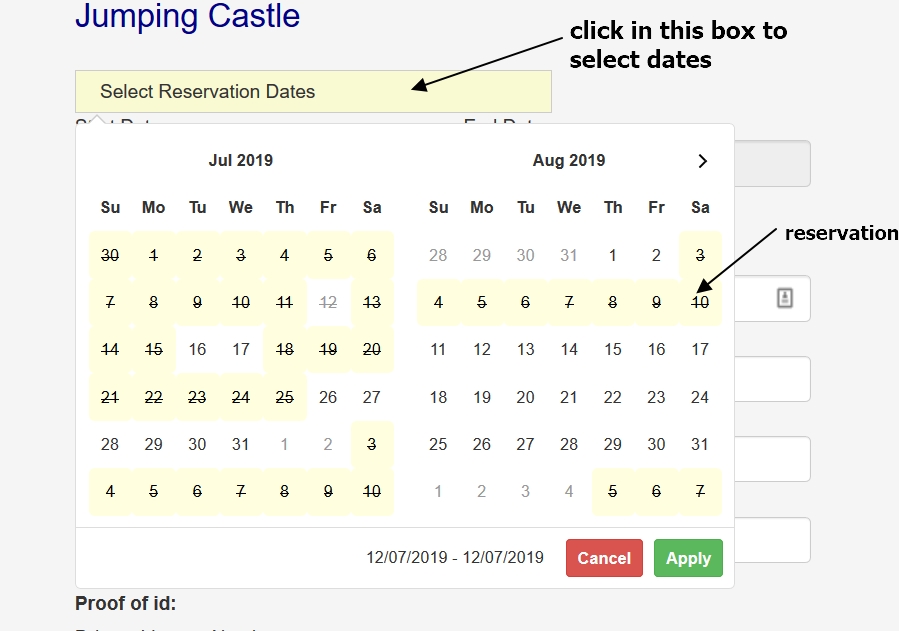899x631 pixels.
Task: Choose July 27 in July calendar
Action: point(372,397)
